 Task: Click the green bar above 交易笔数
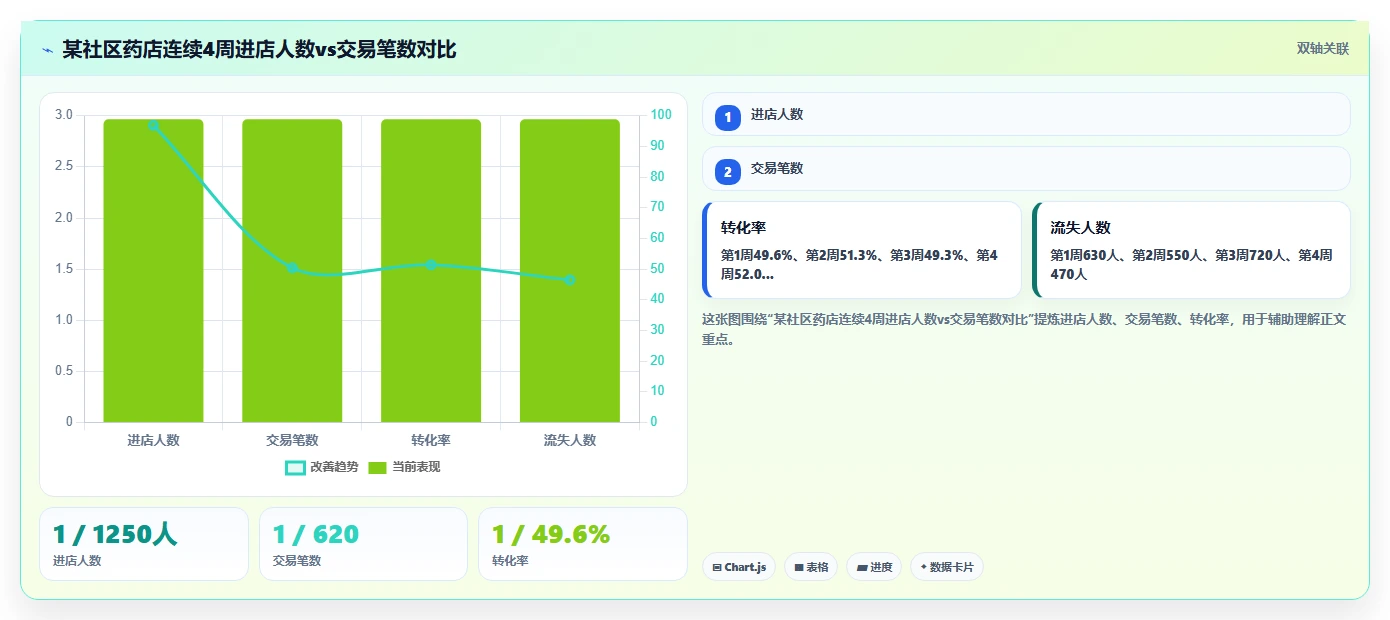(292, 270)
